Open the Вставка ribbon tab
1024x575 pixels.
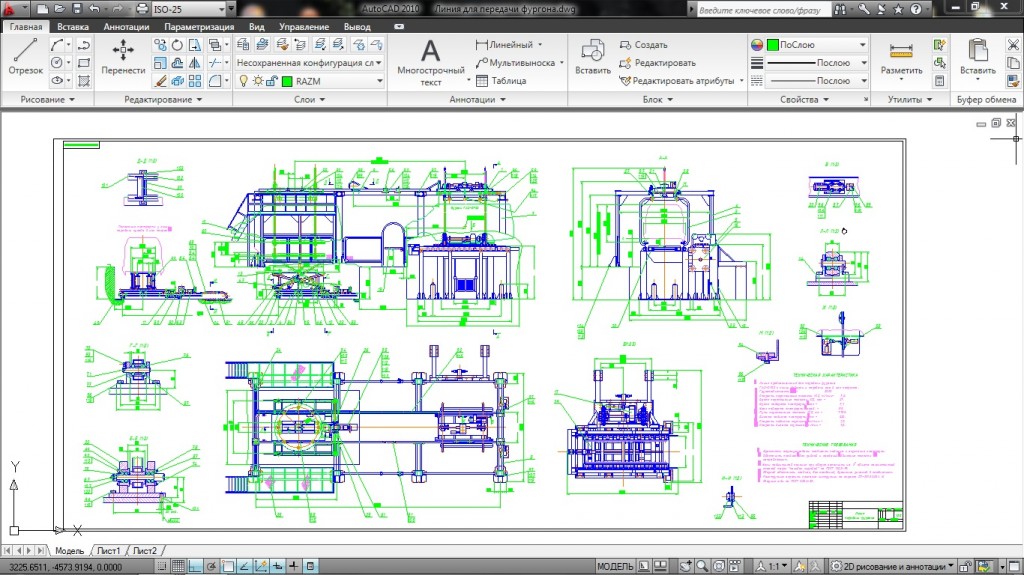click(x=72, y=27)
